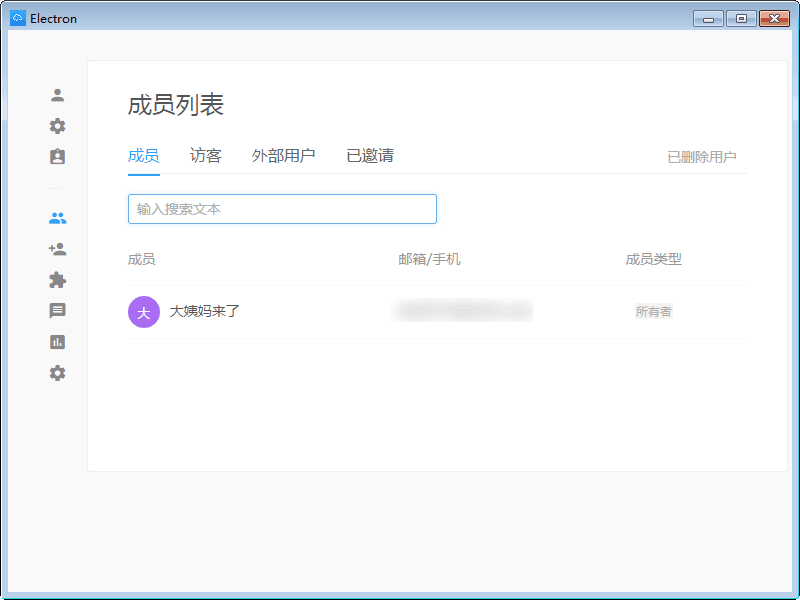The height and width of the screenshot is (600, 800).
Task: Open the add member icon in sidebar
Action: tap(57, 248)
